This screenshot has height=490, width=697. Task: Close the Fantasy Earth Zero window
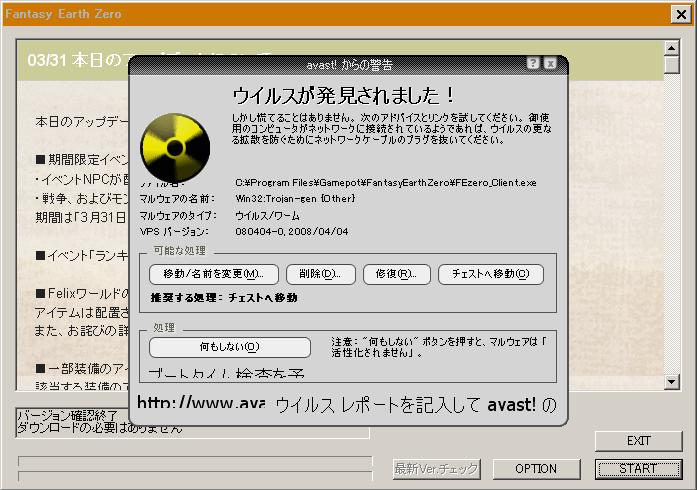click(681, 15)
